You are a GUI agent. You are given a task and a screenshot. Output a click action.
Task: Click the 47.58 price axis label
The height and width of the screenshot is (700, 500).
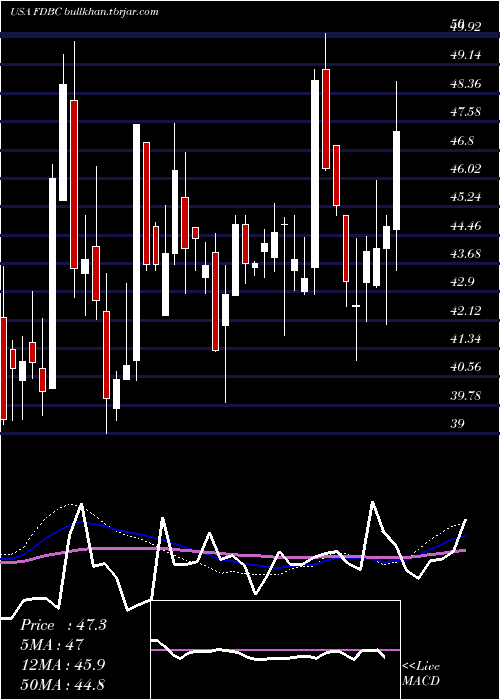466,112
